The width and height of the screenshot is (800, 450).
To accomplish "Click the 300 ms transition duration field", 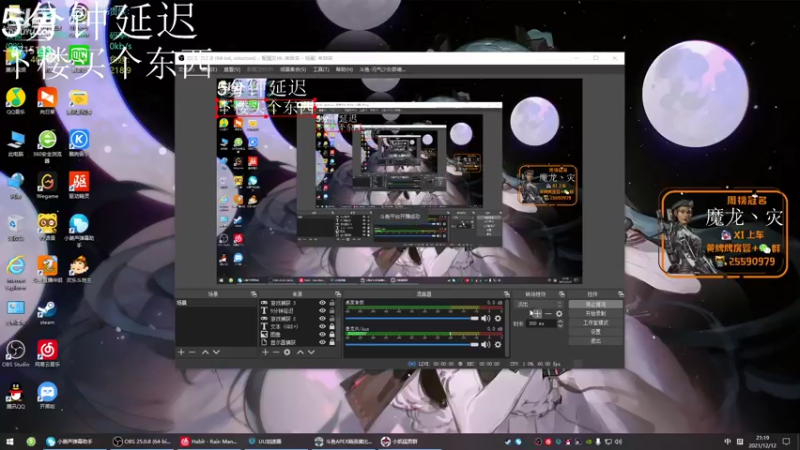I will coord(542,323).
